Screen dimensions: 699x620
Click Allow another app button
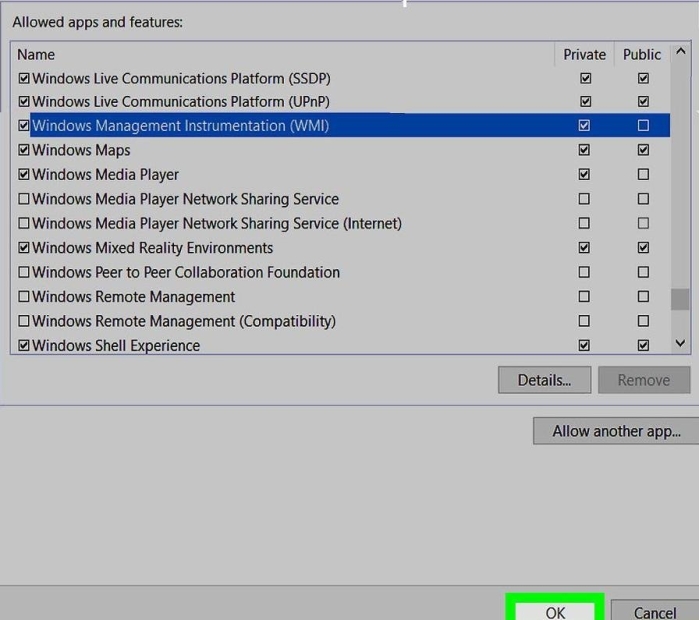coord(616,431)
